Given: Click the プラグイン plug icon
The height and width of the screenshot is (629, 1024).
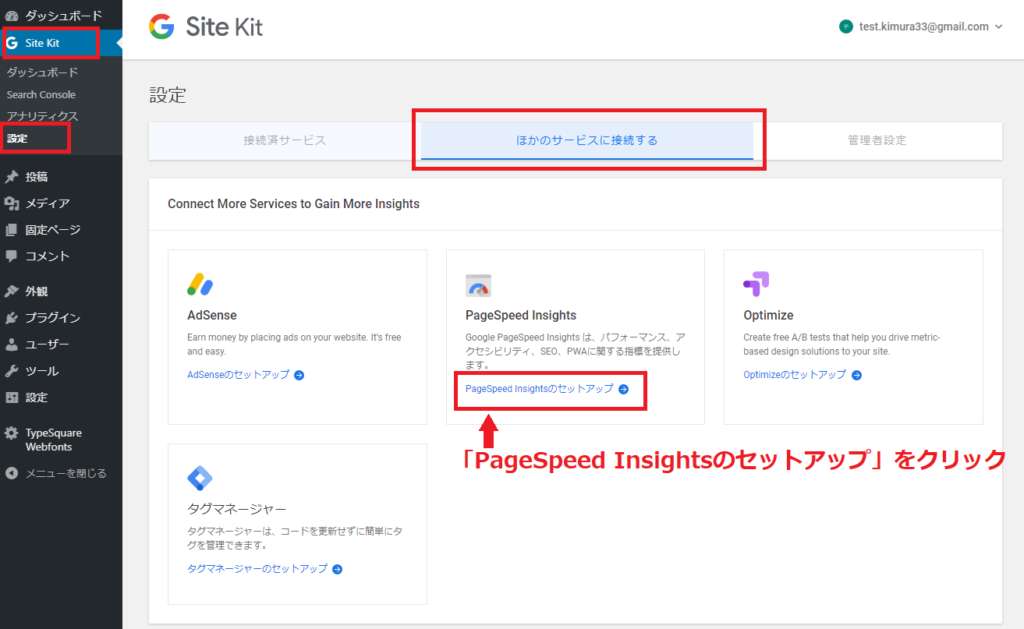Looking at the screenshot, I should point(12,318).
